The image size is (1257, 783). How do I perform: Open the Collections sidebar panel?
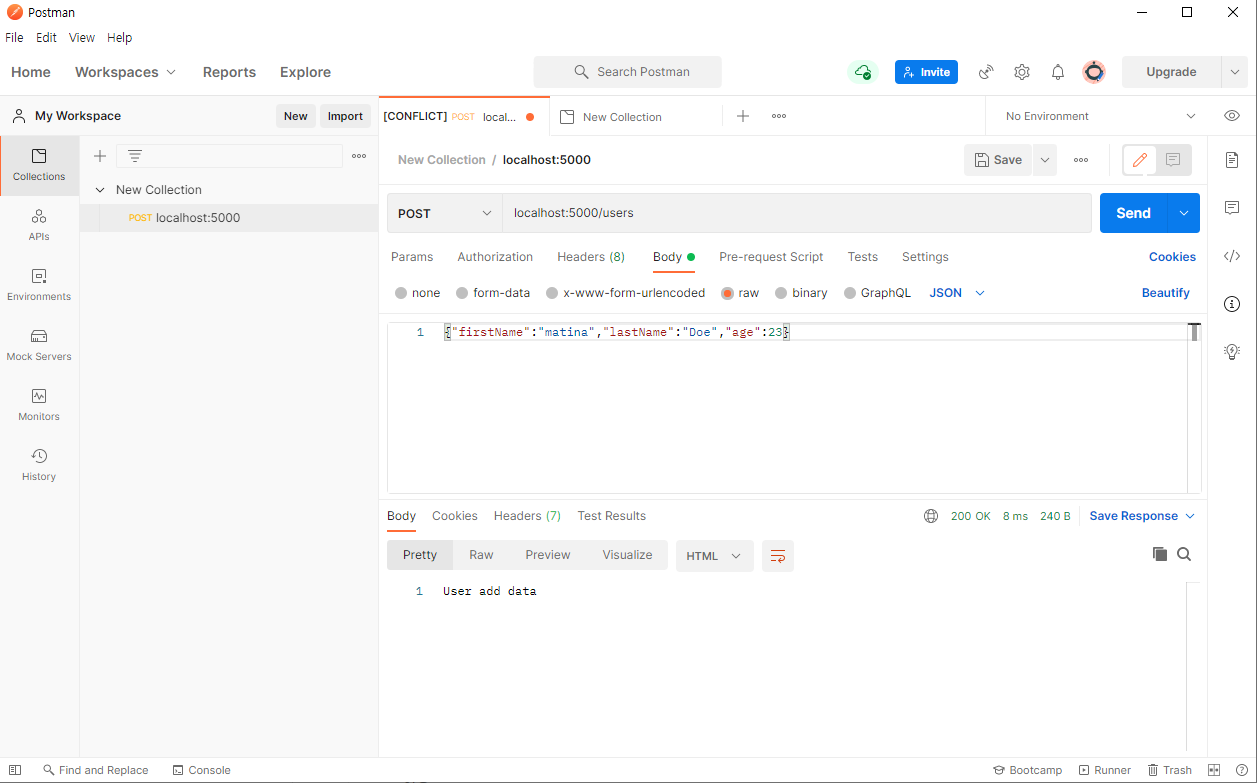pos(39,165)
